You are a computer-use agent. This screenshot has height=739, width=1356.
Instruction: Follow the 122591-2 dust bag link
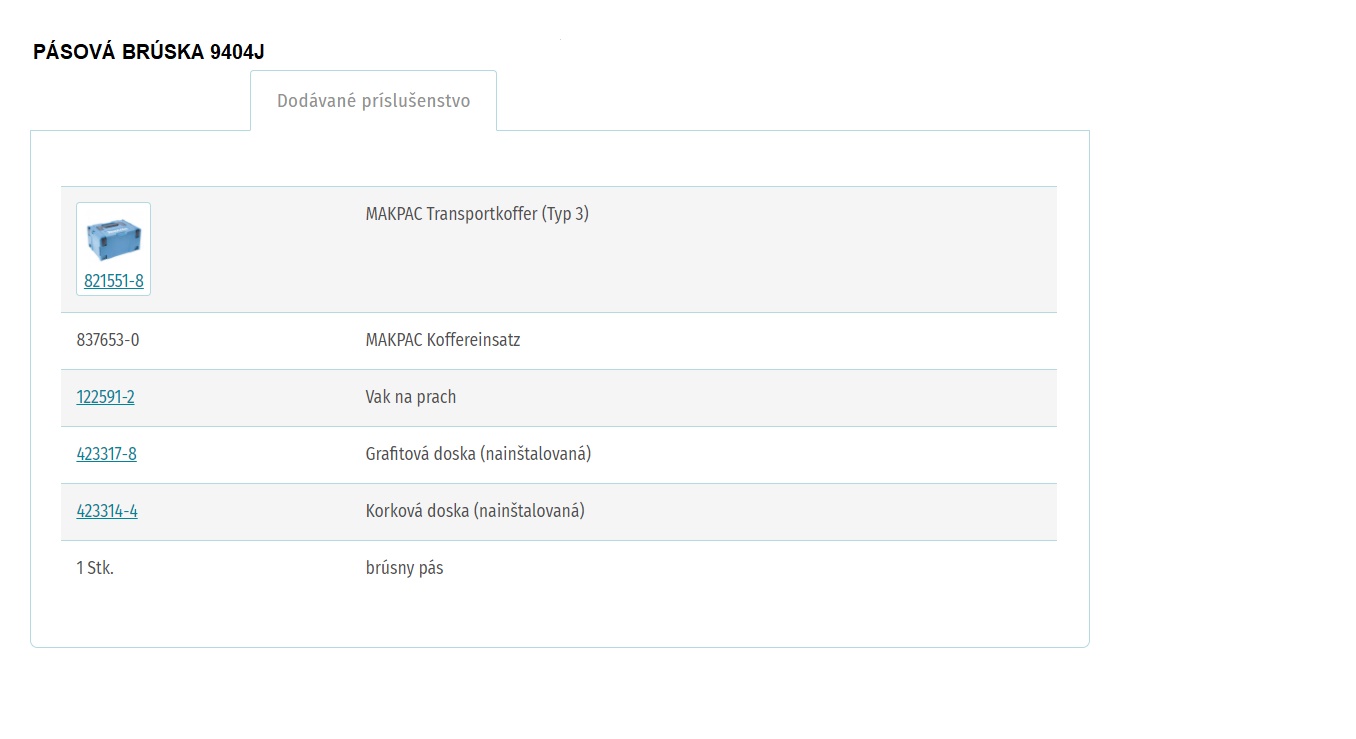point(105,397)
